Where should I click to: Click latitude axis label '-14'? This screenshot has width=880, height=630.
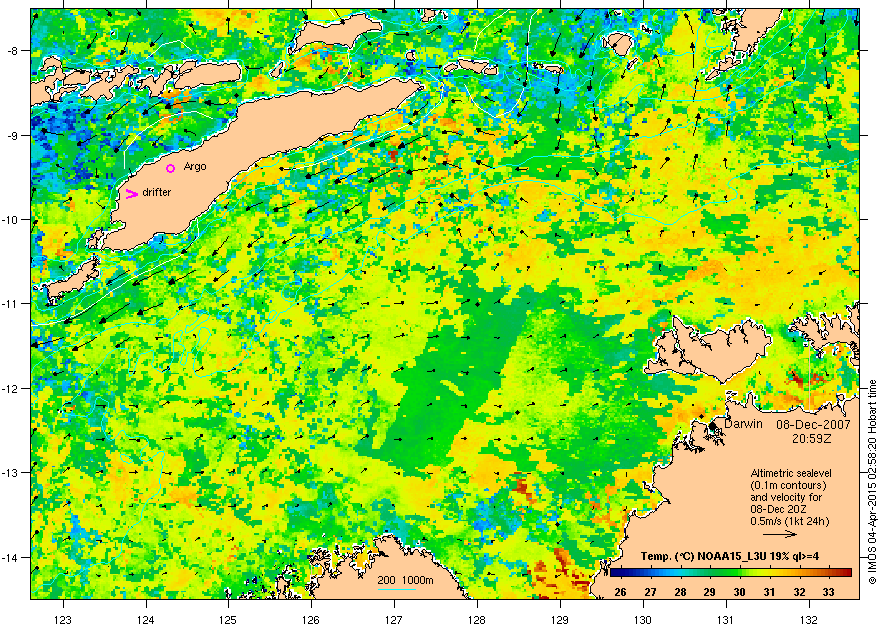pos(10,558)
